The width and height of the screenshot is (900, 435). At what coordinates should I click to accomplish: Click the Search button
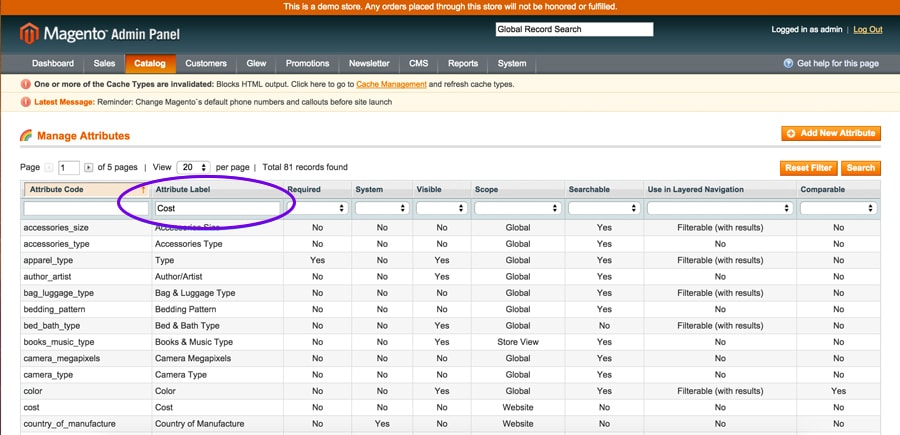click(x=860, y=168)
